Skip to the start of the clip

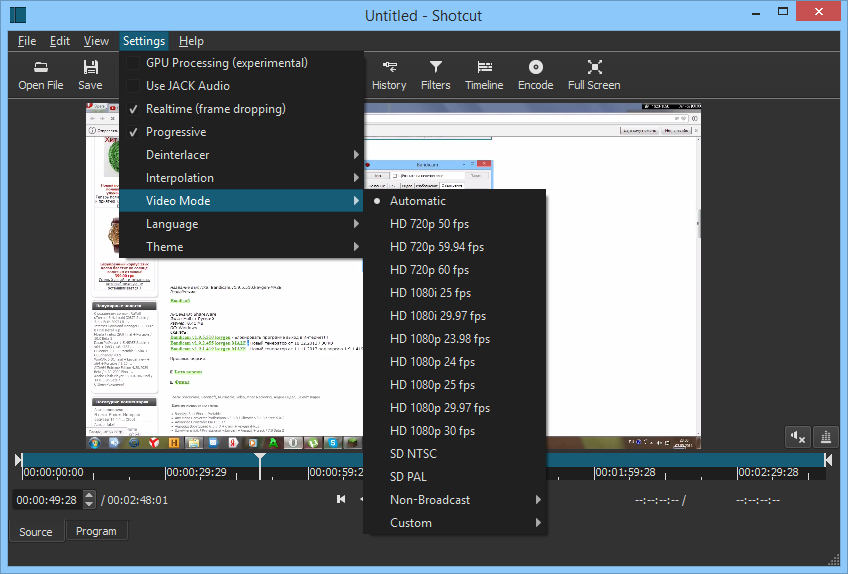pyautogui.click(x=18, y=460)
